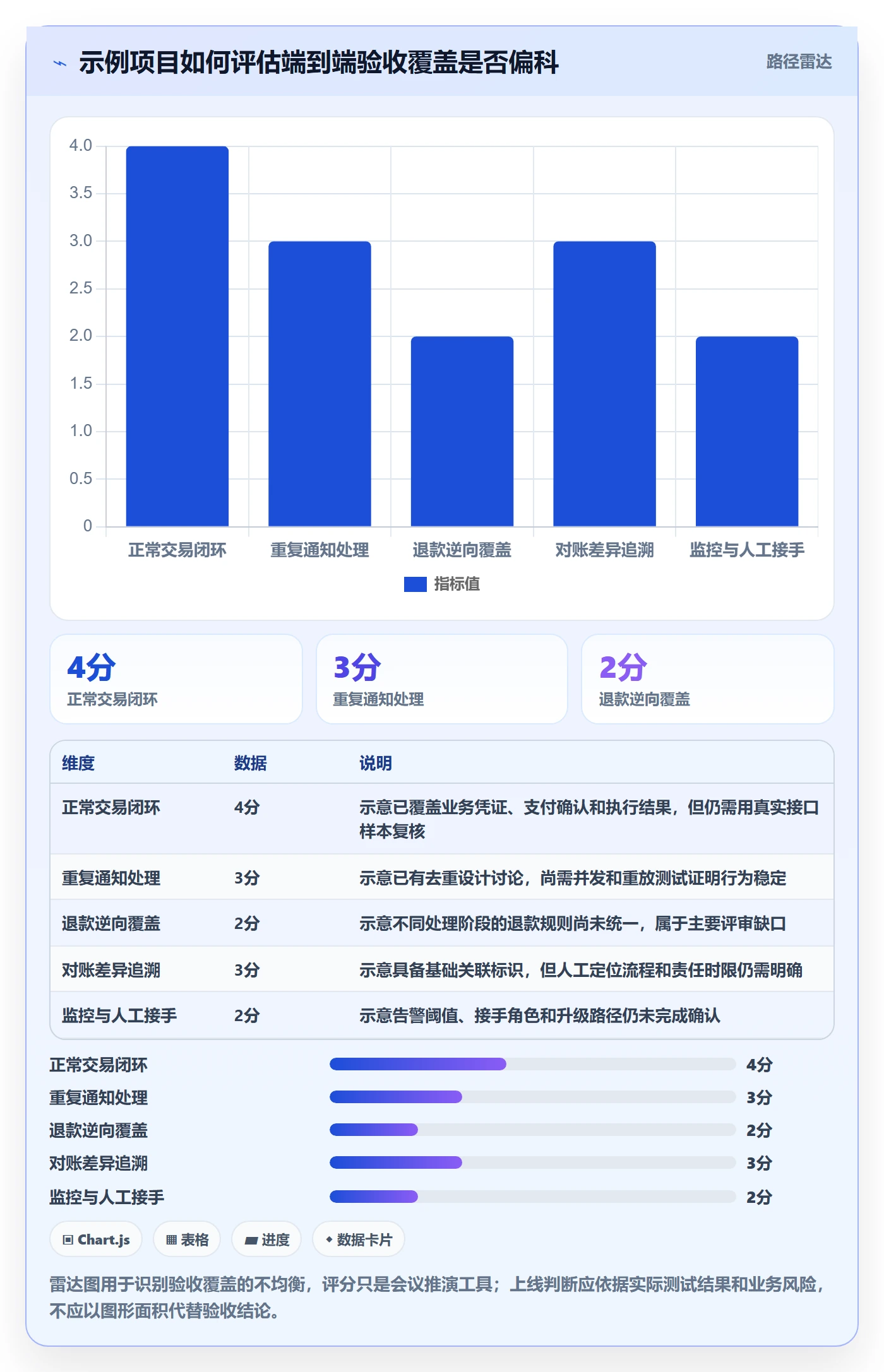Select the 表格 tag chip
The height and width of the screenshot is (1372, 884).
tap(187, 1239)
